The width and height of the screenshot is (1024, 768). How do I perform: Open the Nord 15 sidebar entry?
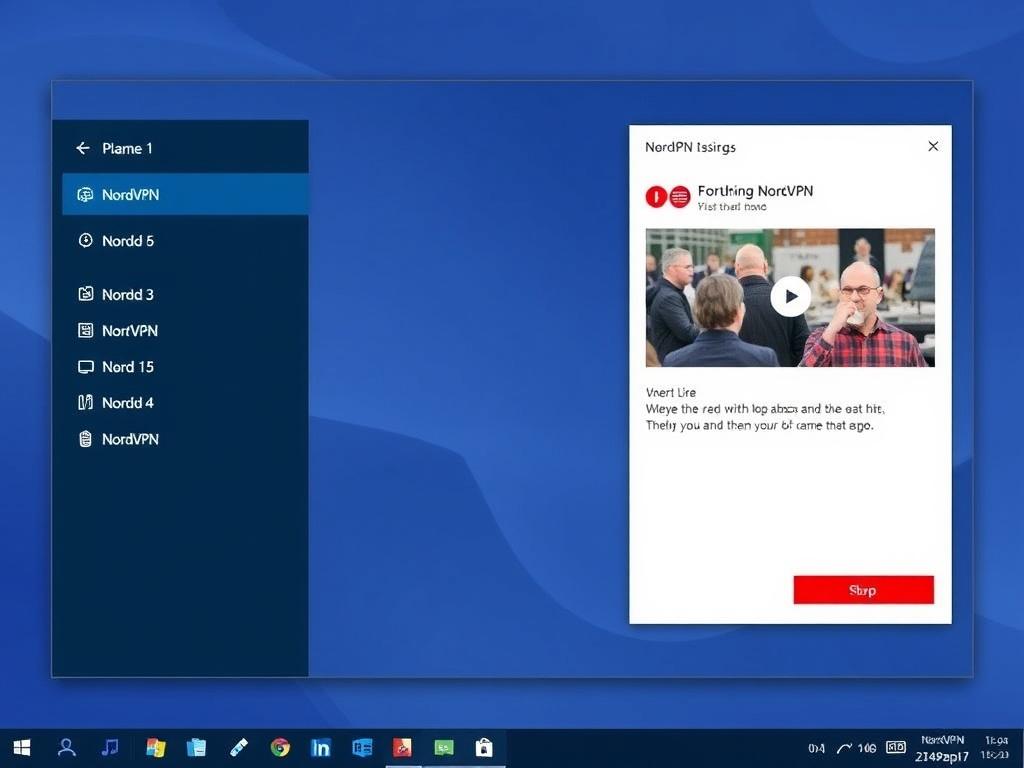click(x=185, y=366)
